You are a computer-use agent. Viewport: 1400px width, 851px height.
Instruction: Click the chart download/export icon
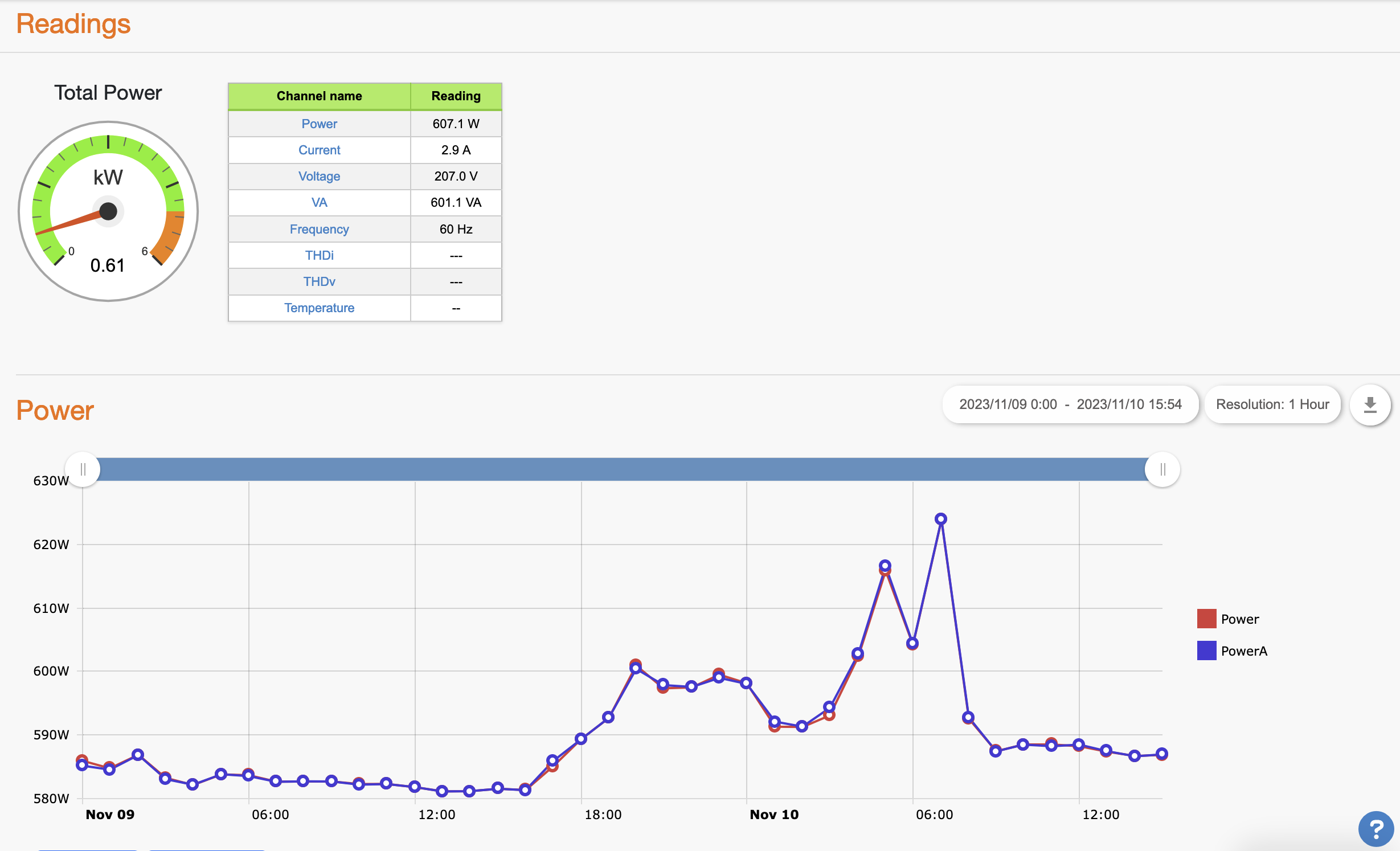coord(1370,404)
